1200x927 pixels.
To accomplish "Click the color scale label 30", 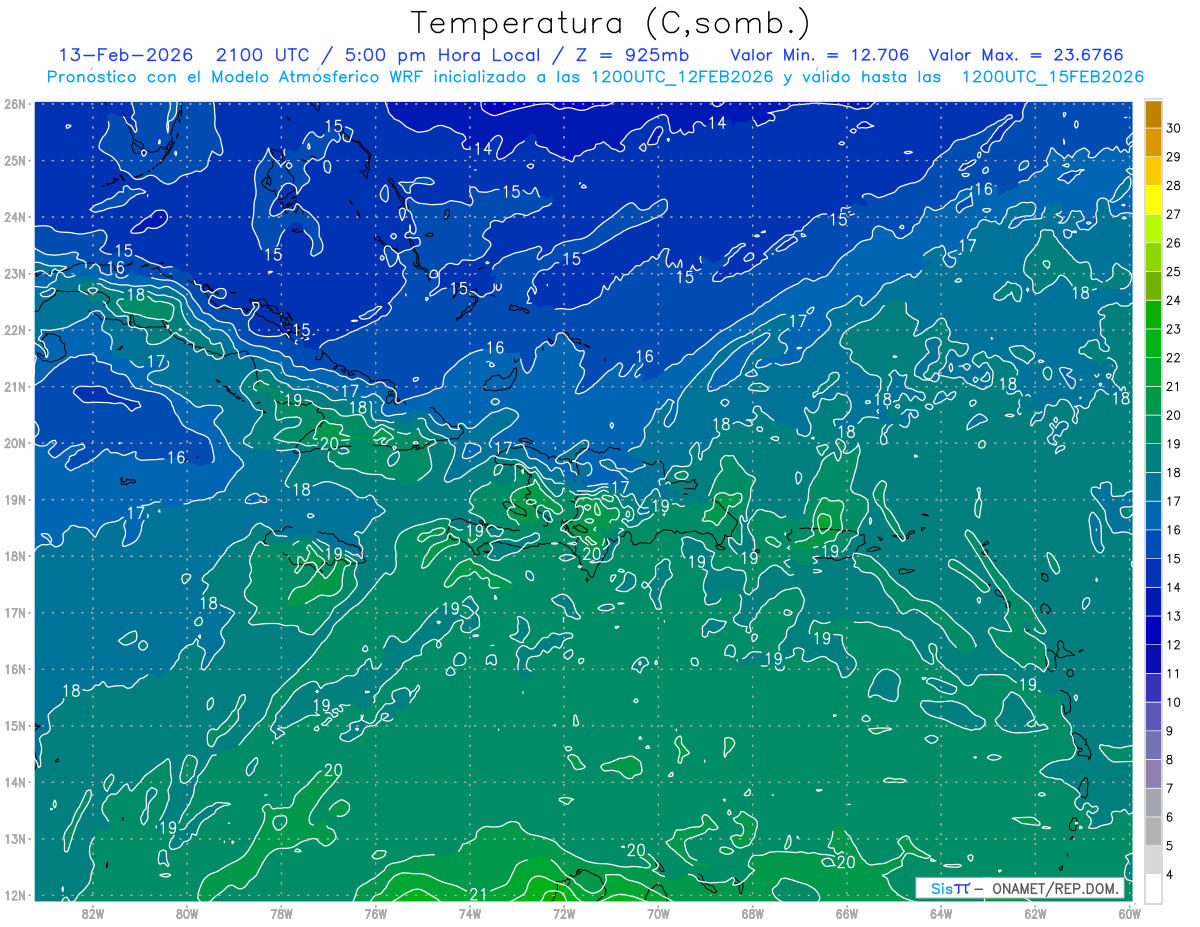I will pos(1174,128).
